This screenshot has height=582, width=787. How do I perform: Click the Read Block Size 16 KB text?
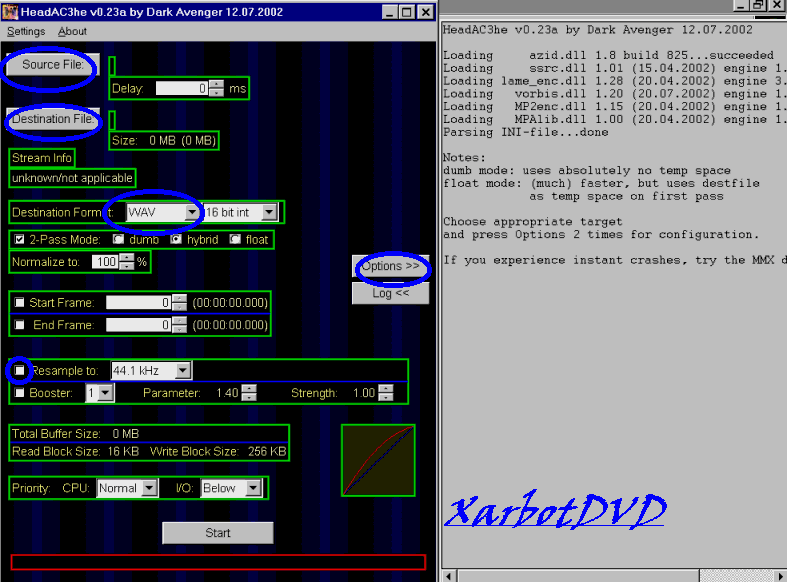coord(75,452)
